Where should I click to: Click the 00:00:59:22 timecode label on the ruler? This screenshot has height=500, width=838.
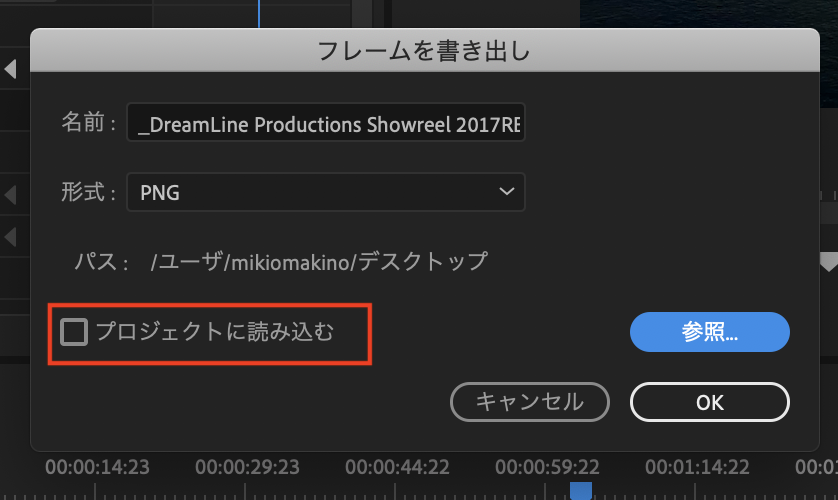pyautogui.click(x=547, y=467)
